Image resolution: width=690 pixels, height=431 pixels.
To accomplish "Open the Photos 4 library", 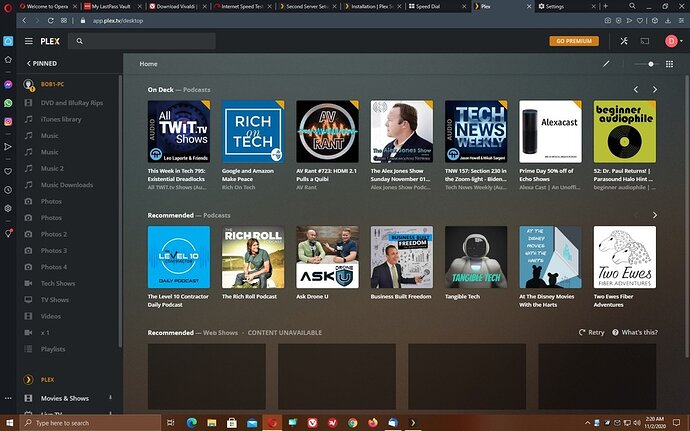I will click(54, 267).
